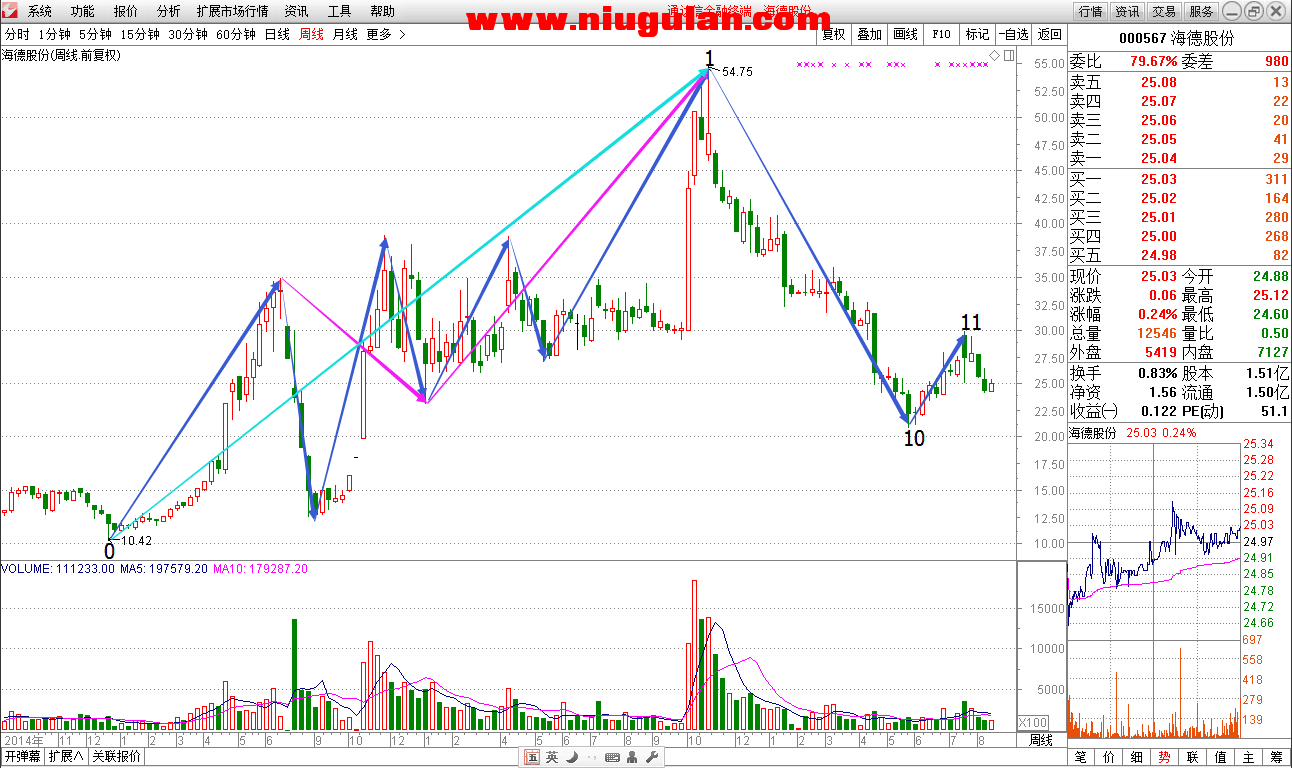The image size is (1292, 768).
Task: Select the 筹 tab at bottom right
Action: [1277, 757]
